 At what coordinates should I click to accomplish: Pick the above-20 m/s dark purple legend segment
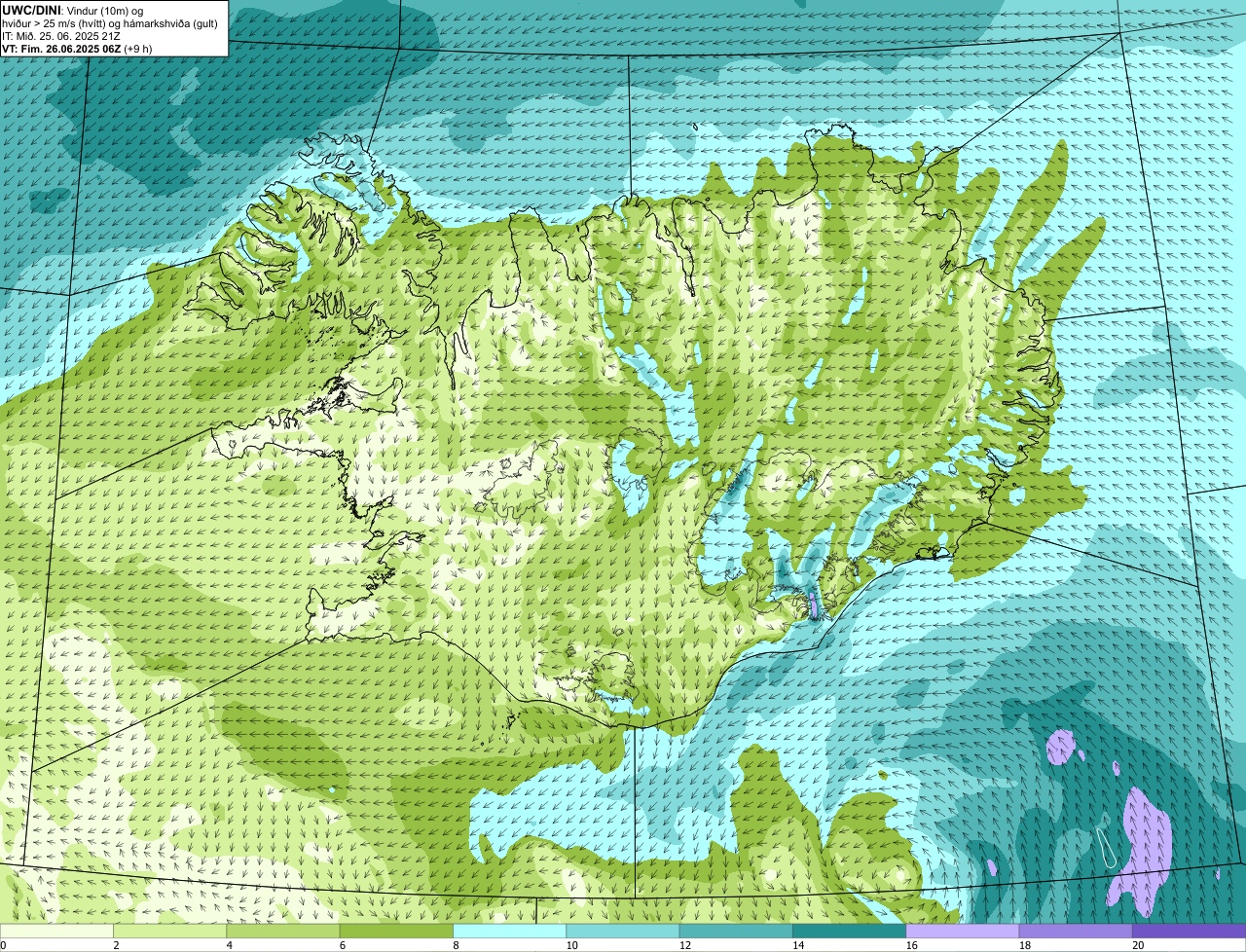point(1190,931)
